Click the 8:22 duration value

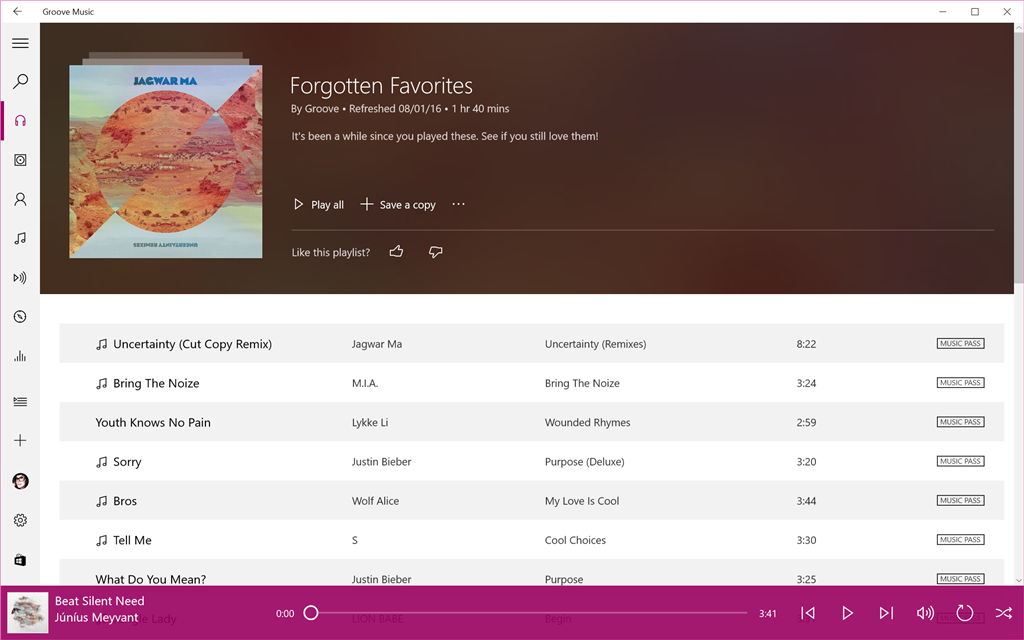click(x=806, y=344)
